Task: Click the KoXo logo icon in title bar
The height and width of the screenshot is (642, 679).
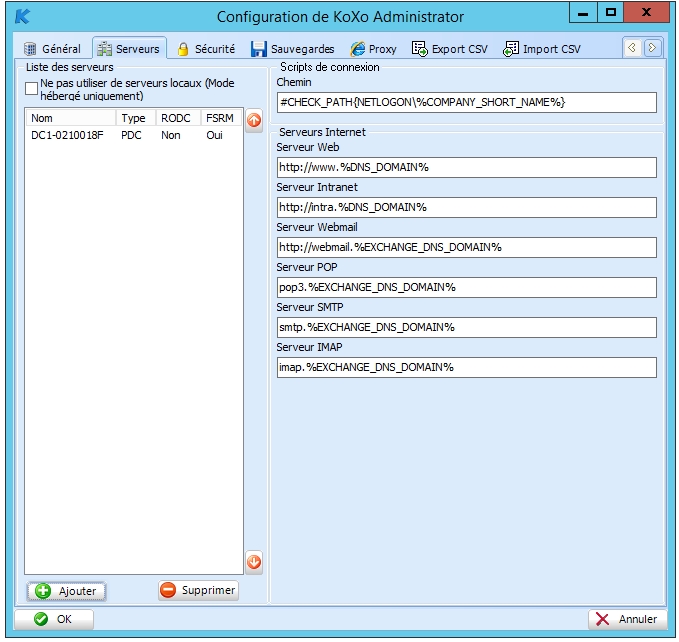Action: click(x=22, y=17)
